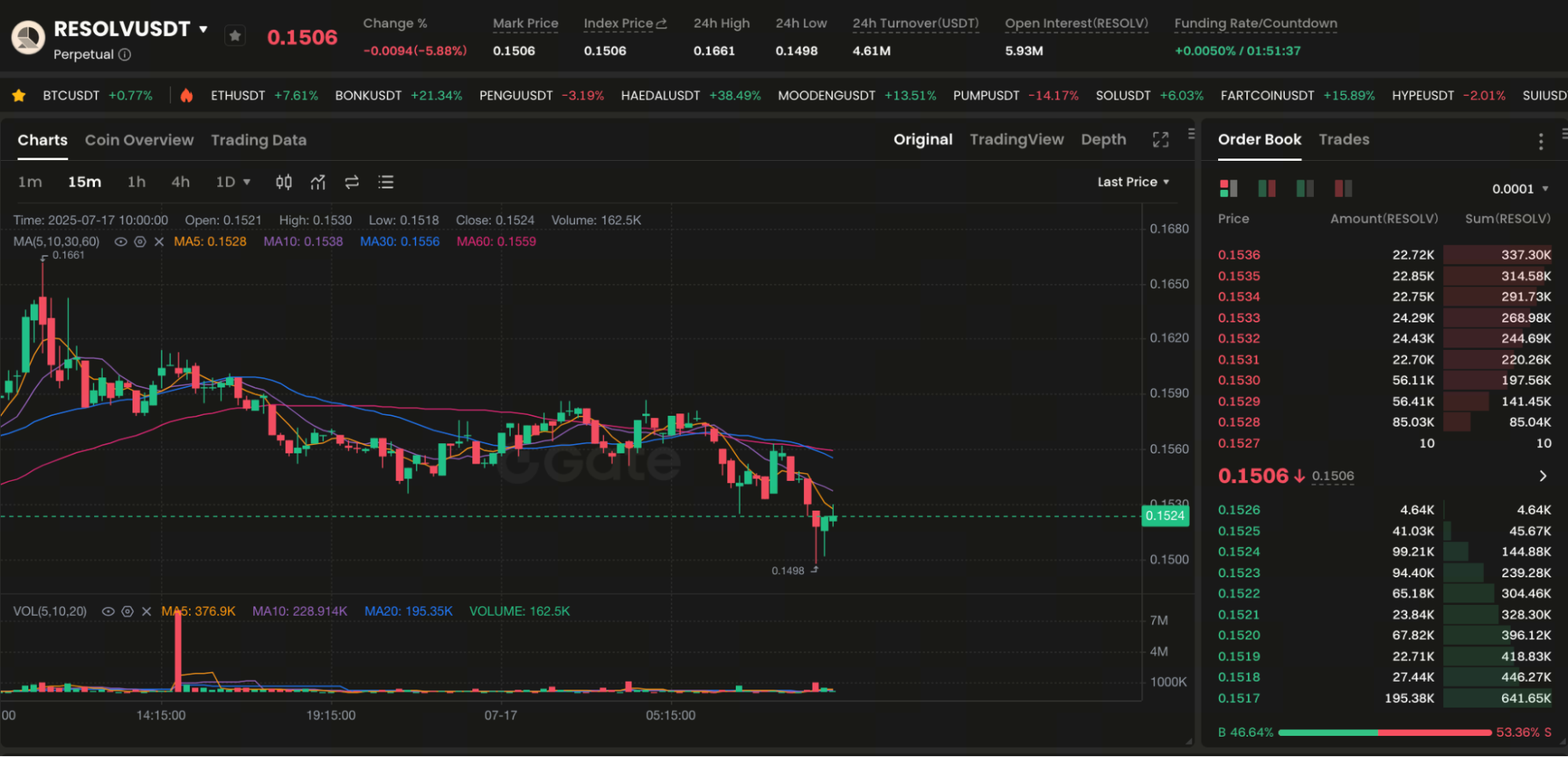Image resolution: width=1568 pixels, height=757 pixels.
Task: Switch to Trades tab
Action: coord(1344,140)
